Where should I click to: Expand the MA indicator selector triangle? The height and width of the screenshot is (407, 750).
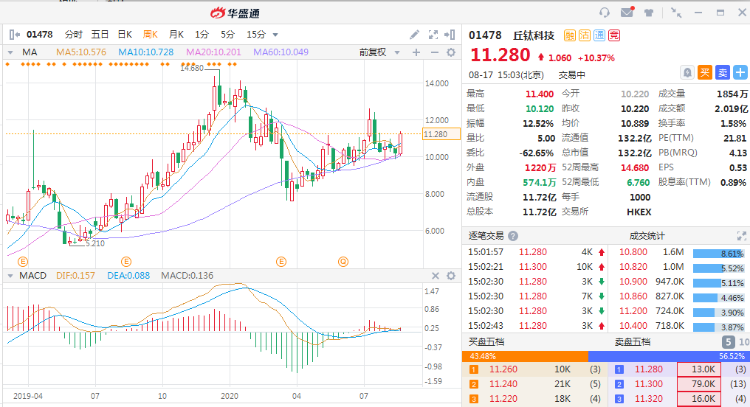[x=10, y=52]
